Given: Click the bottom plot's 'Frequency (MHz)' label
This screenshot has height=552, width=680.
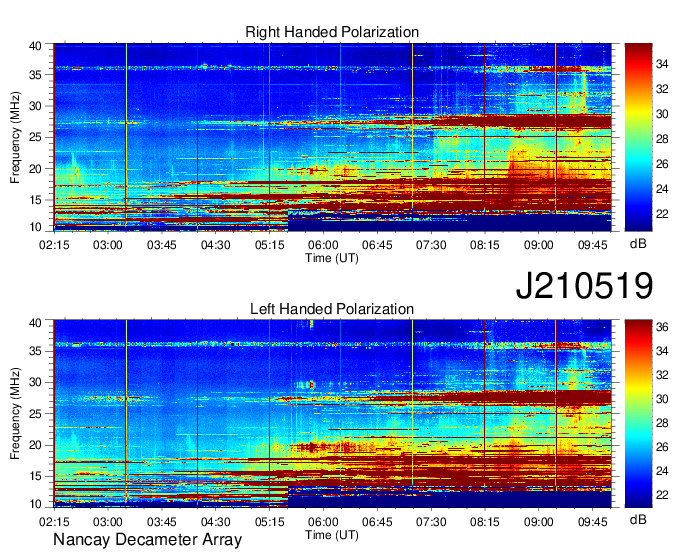Looking at the screenshot, I should click(15, 414).
